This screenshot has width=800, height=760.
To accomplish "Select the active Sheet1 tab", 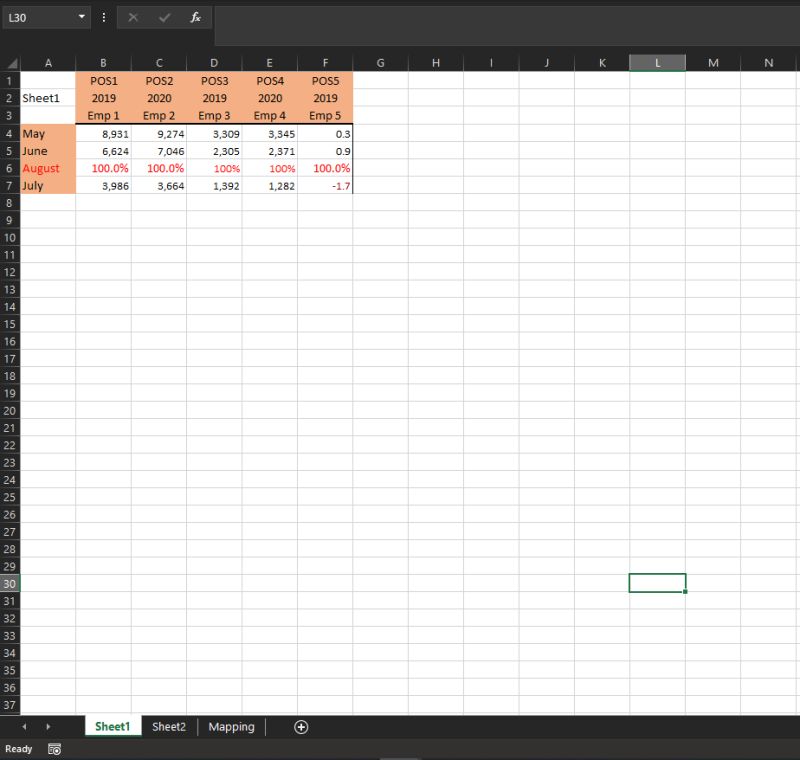I will tap(112, 727).
